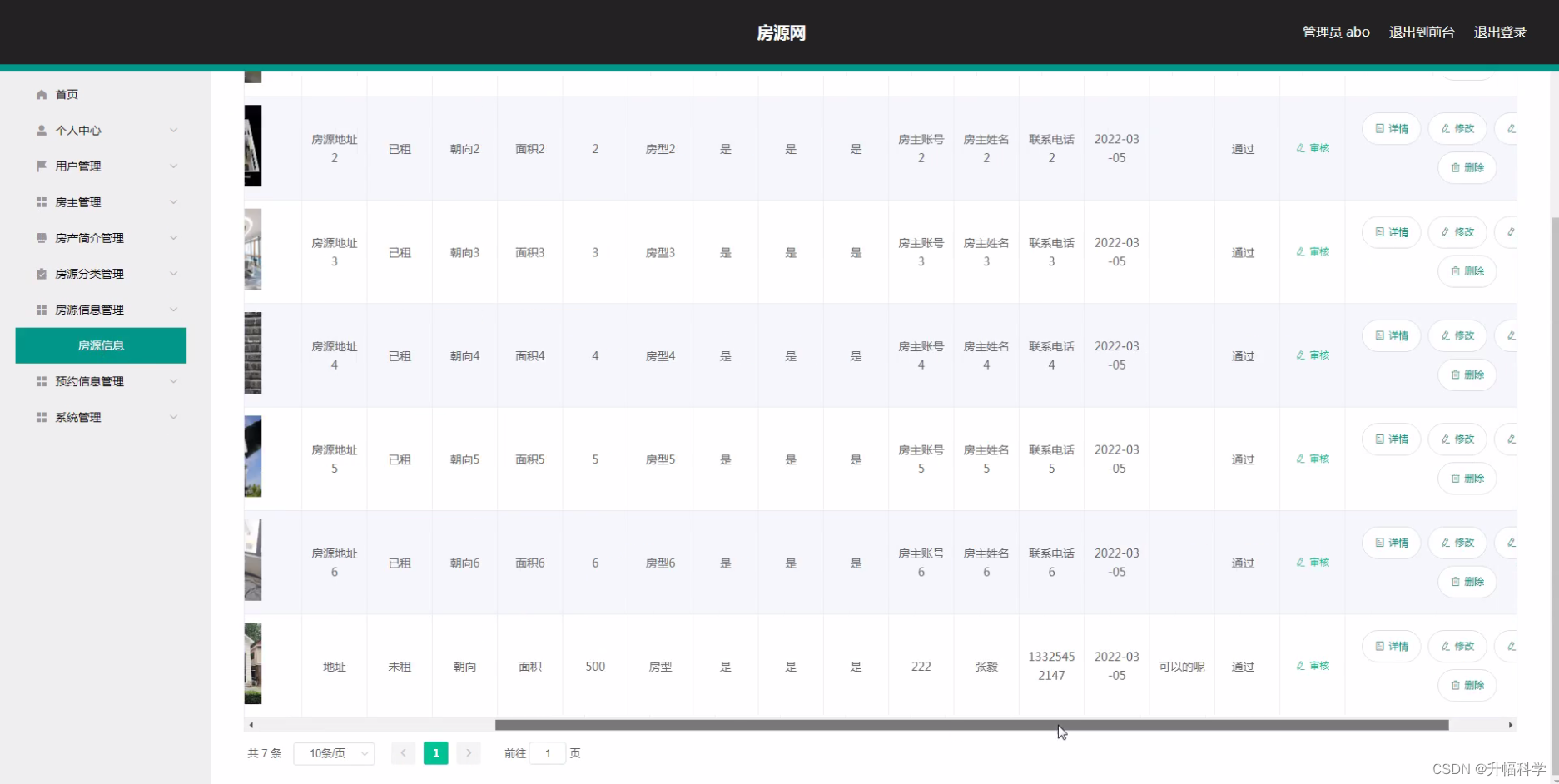This screenshot has width=1559, height=784.
Task: Click 审核 link in 张毅 row
Action: pos(1313,666)
